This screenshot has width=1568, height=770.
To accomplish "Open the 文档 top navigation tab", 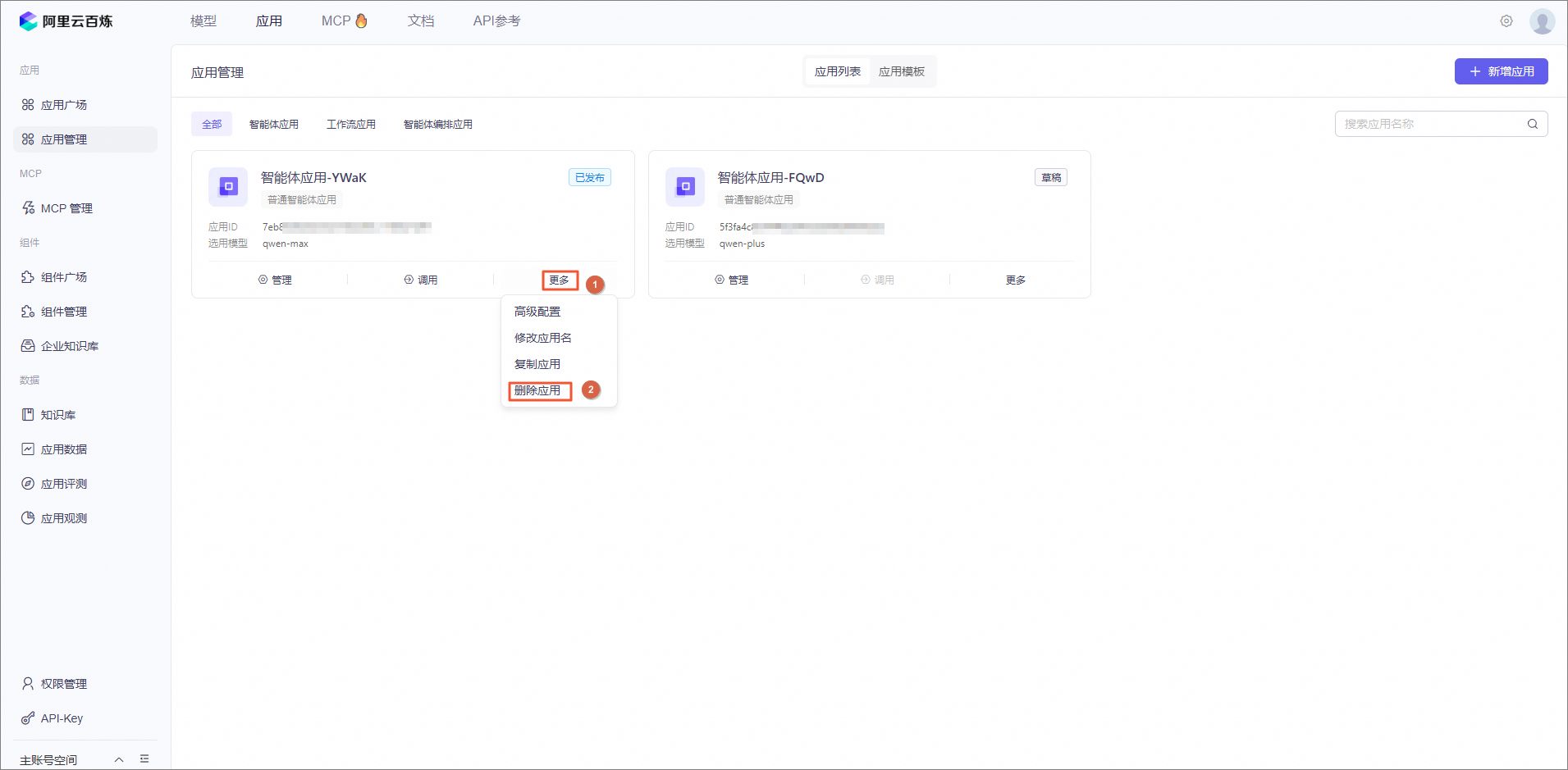I will [421, 21].
